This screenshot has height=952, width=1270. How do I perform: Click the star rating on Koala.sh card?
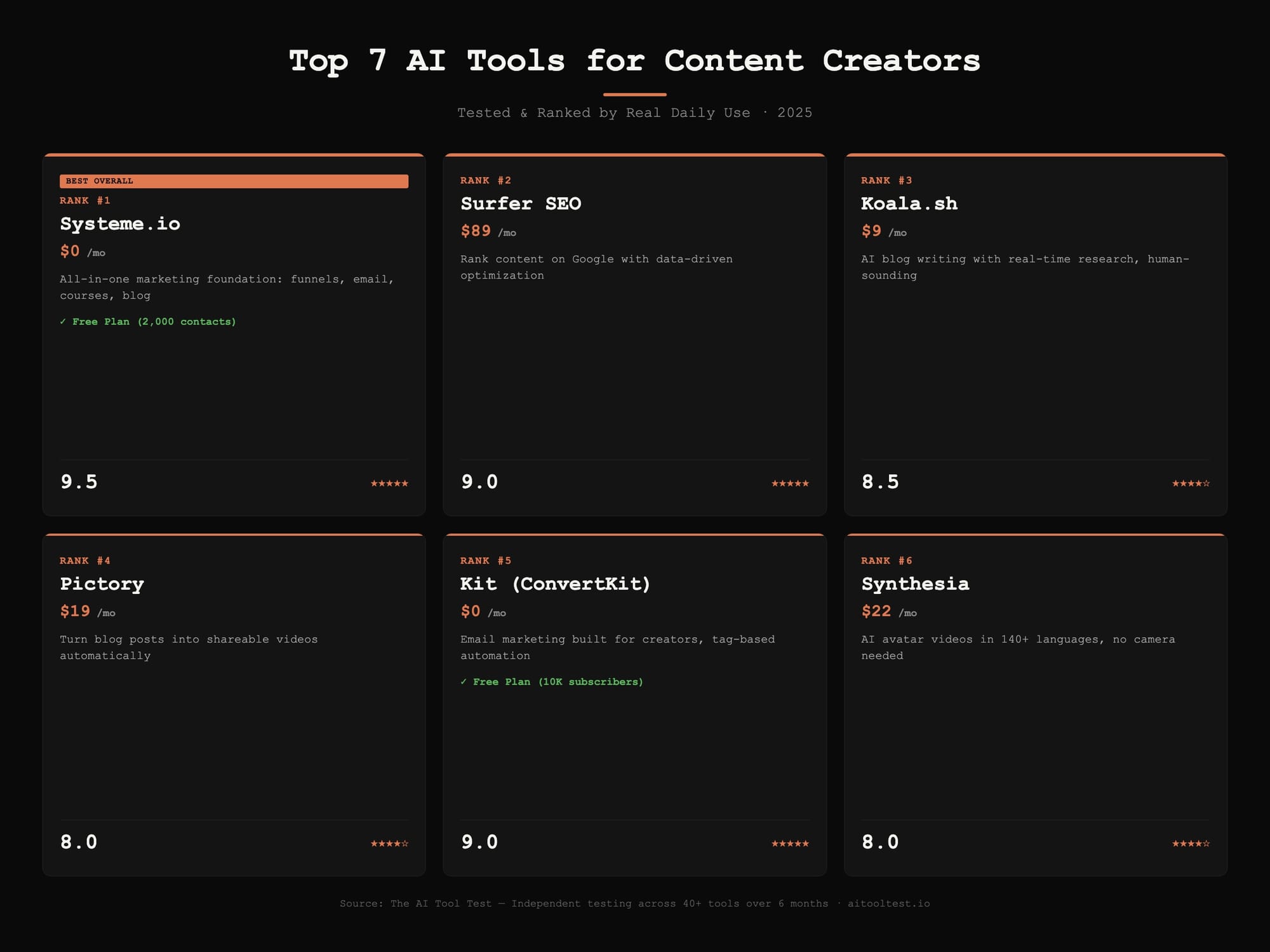[1191, 484]
